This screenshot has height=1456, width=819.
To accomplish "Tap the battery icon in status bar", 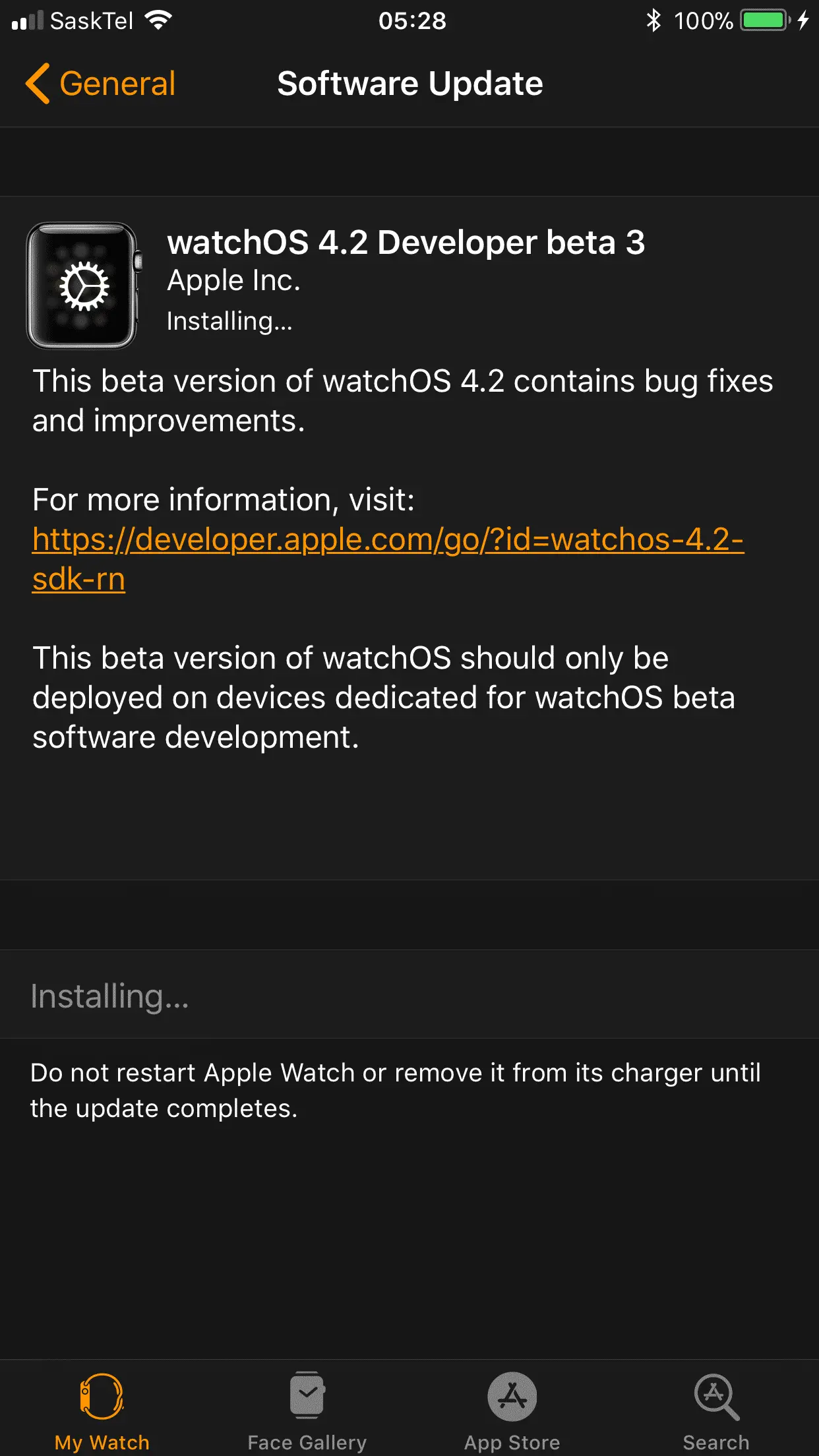I will click(765, 20).
